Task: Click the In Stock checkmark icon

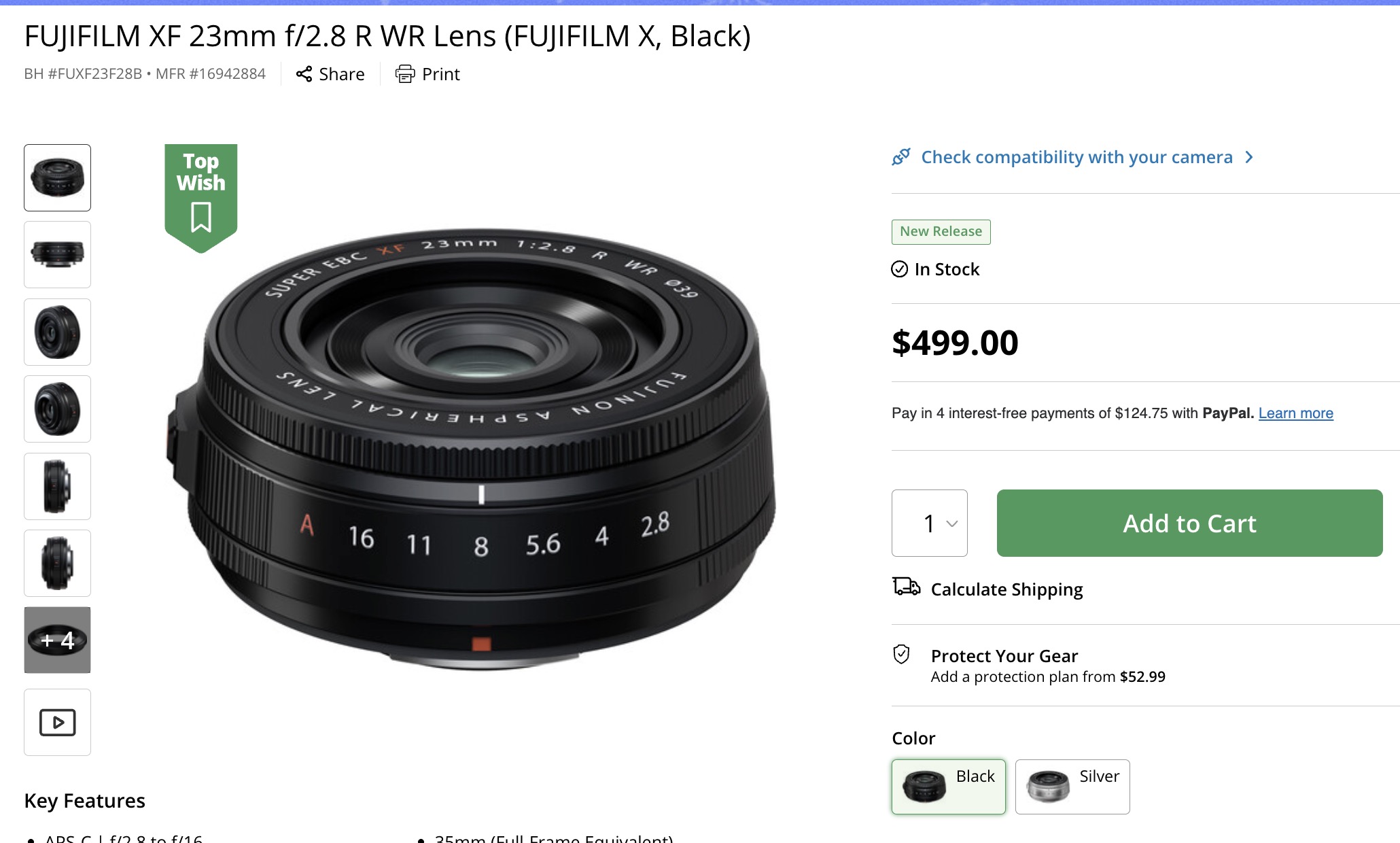Action: [x=899, y=269]
